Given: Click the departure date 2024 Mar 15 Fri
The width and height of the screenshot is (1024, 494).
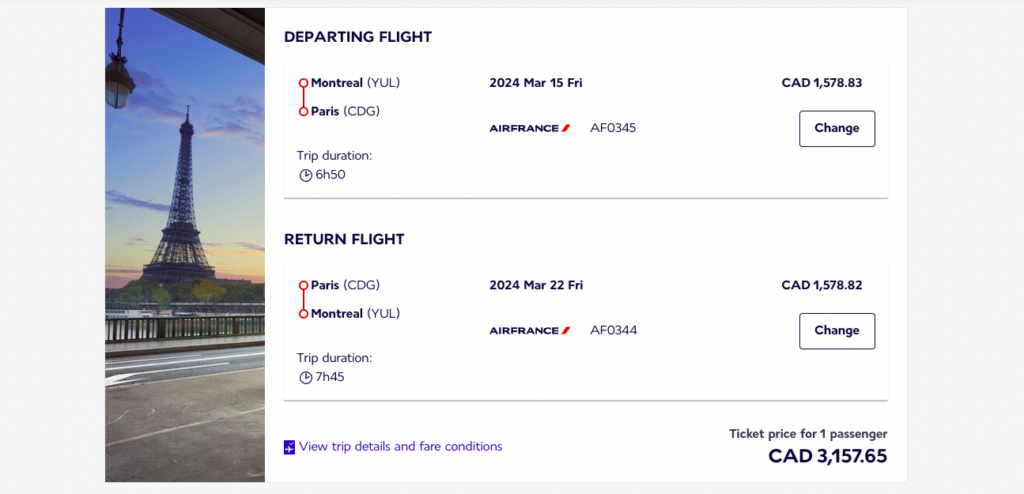Looking at the screenshot, I should point(536,83).
